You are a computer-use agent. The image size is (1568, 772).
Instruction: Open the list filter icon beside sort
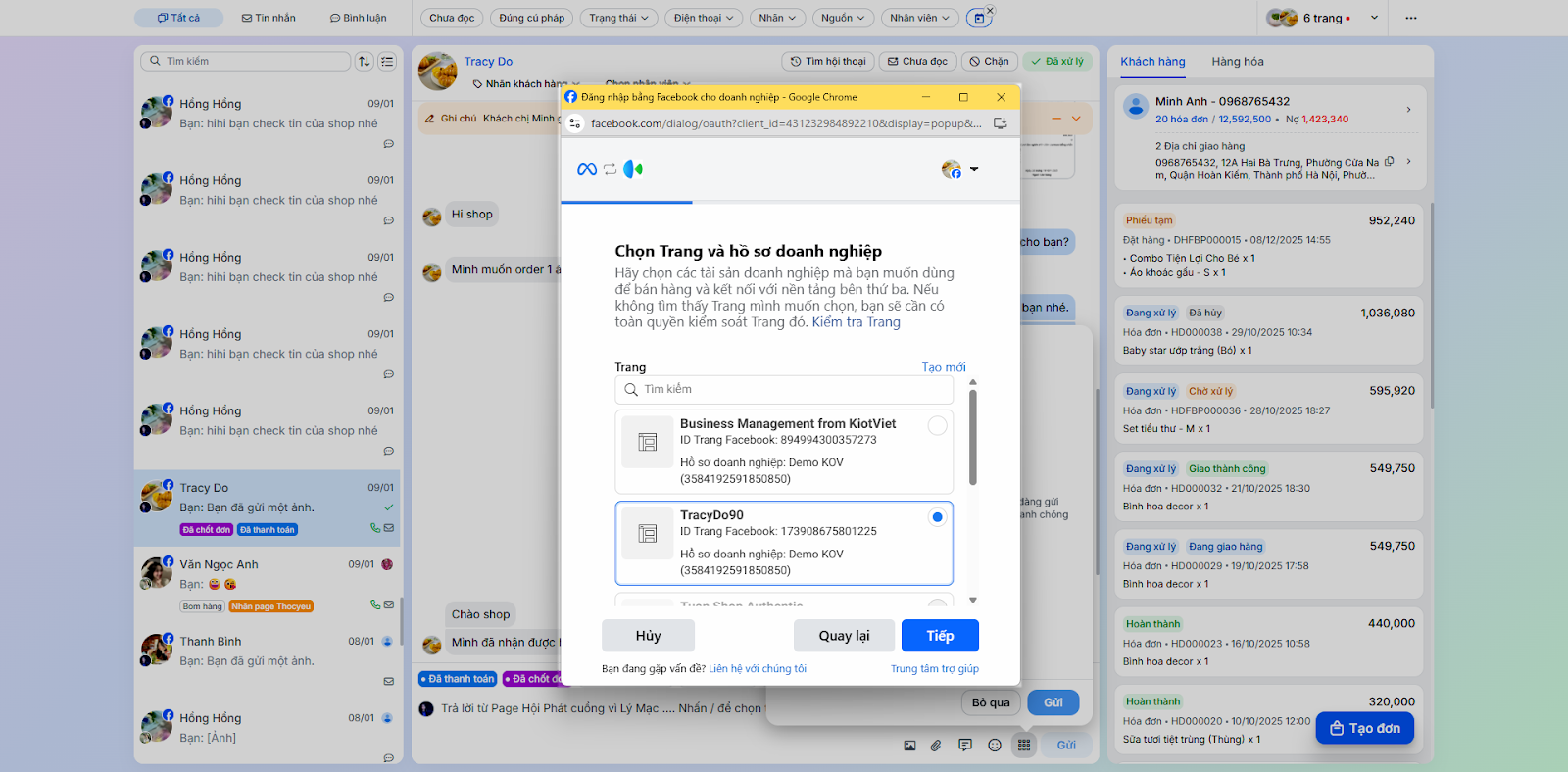[x=387, y=61]
